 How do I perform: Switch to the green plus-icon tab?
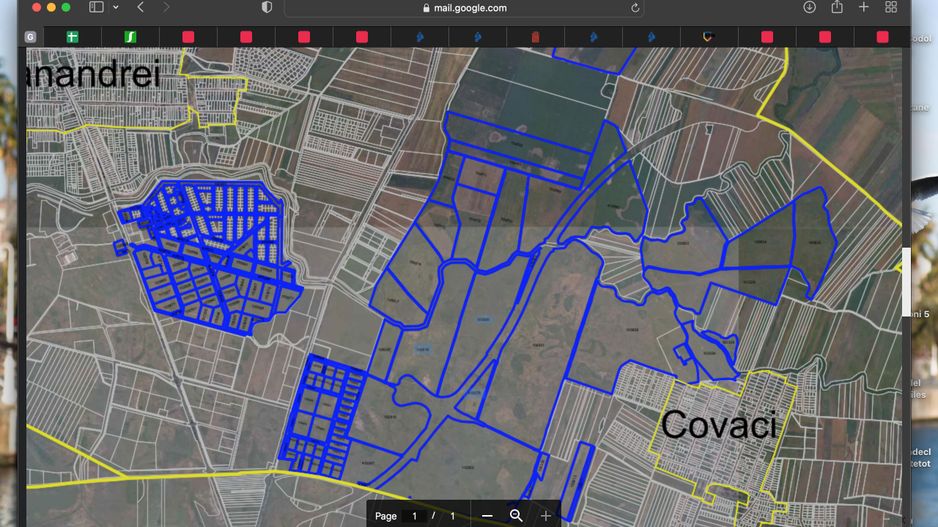[72, 37]
